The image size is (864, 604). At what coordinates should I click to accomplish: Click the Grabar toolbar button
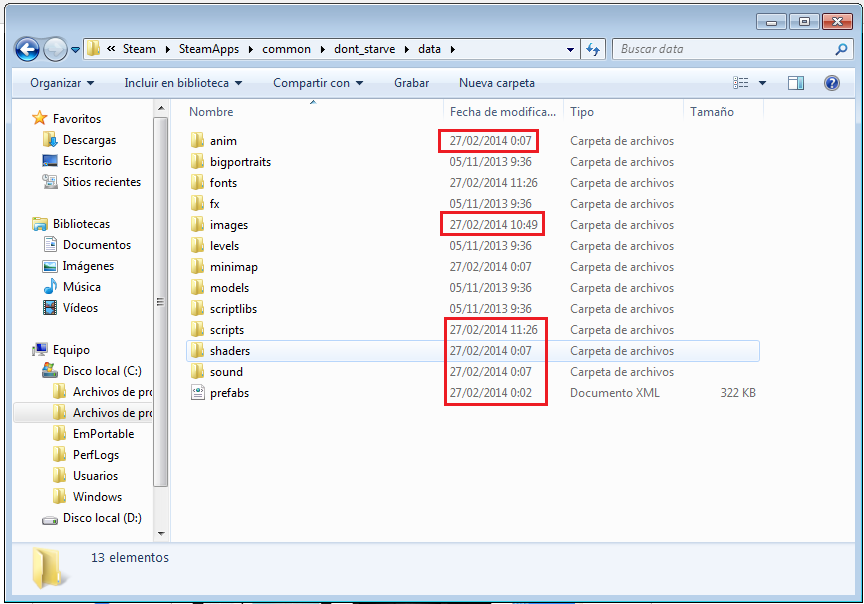(x=411, y=83)
